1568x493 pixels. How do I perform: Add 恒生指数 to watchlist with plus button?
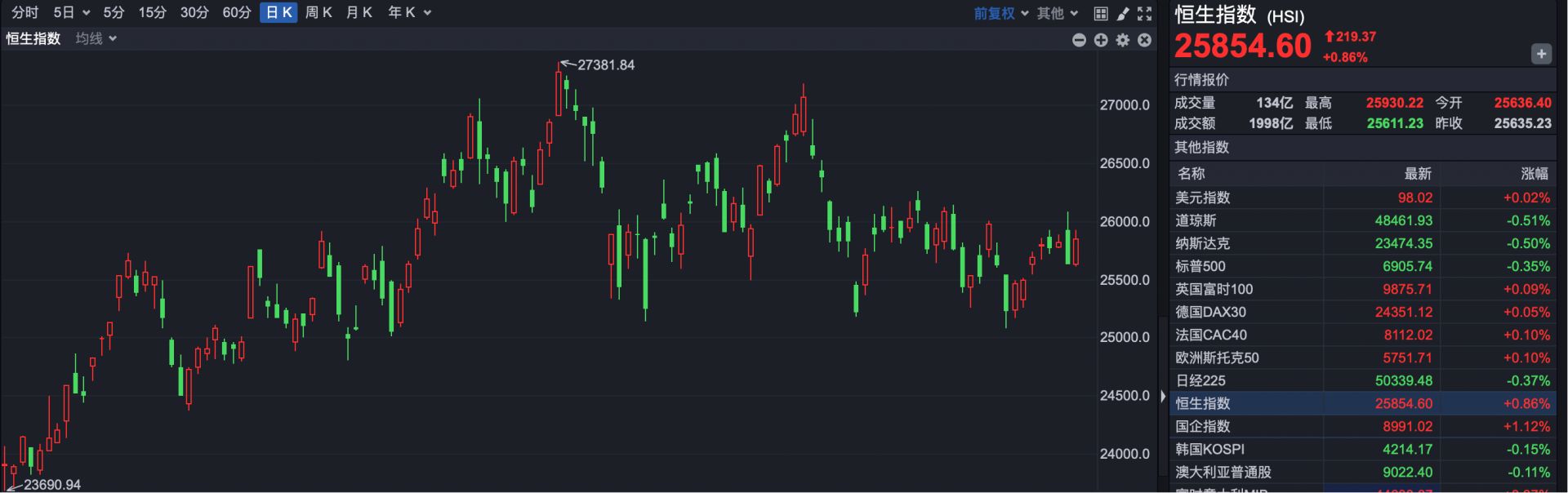1540,54
